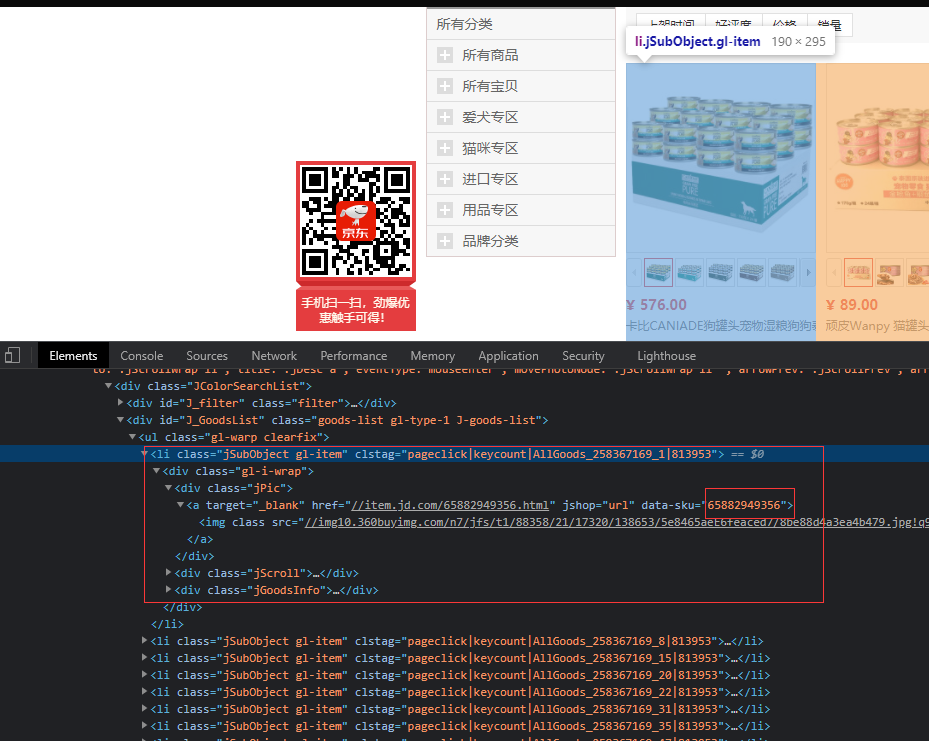Collapse the JColorSearchList div node
The image size is (929, 741).
pos(108,386)
